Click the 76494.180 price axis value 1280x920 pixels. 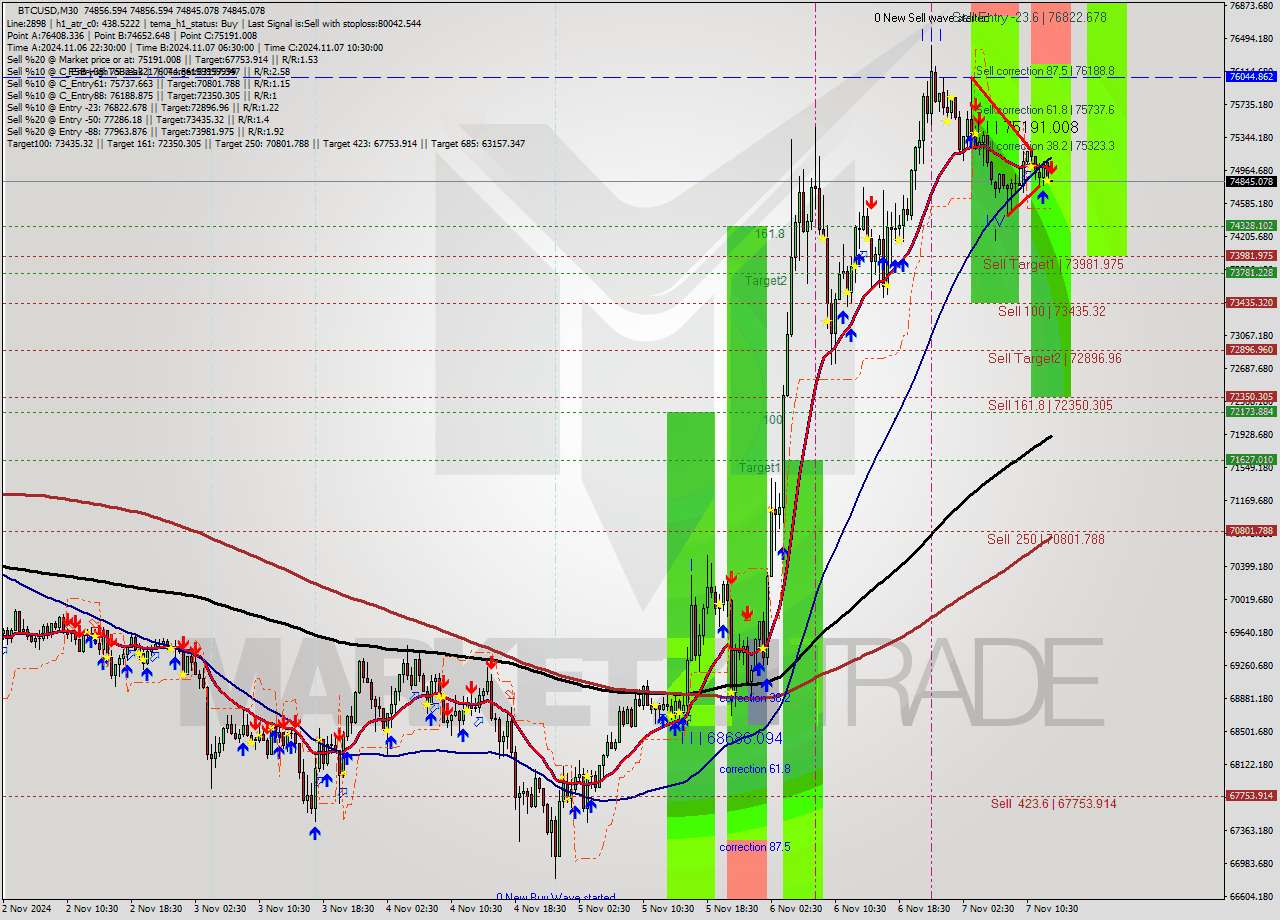pyautogui.click(x=1251, y=39)
